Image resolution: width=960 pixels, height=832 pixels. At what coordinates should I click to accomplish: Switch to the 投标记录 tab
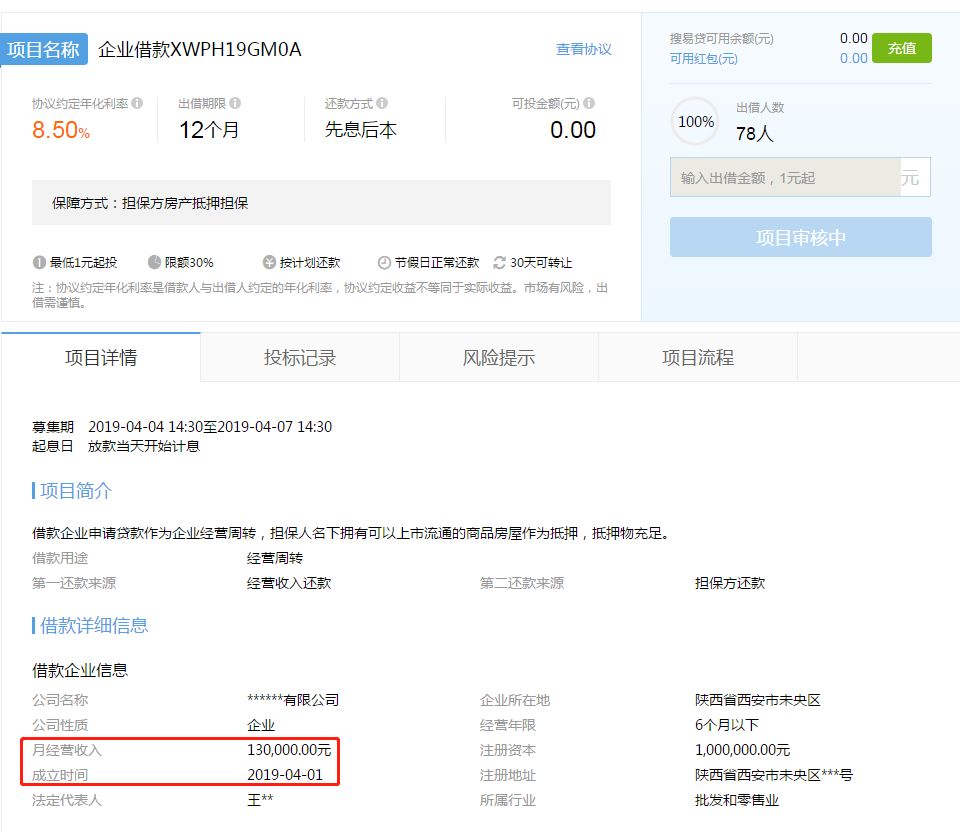[x=300, y=358]
